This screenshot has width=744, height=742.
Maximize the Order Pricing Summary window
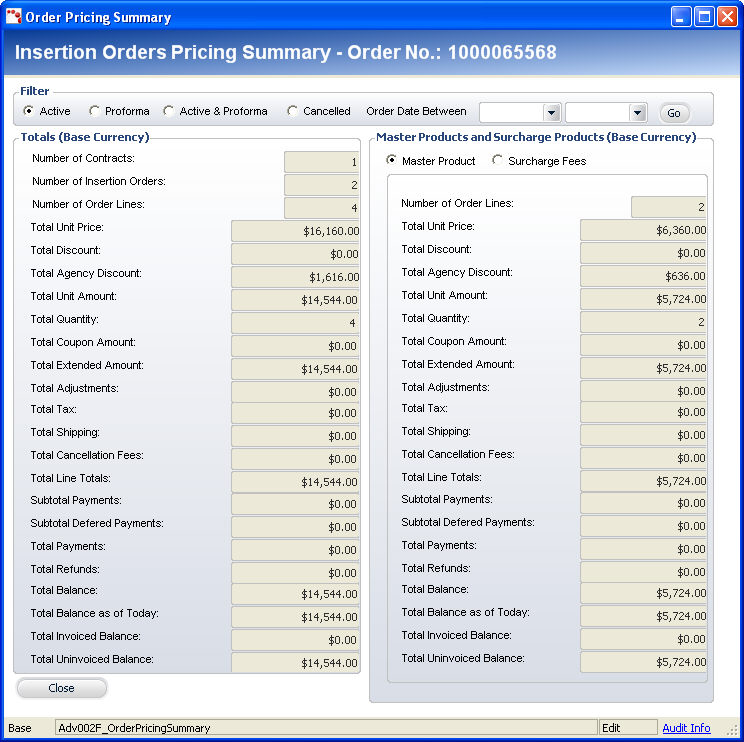coord(704,17)
